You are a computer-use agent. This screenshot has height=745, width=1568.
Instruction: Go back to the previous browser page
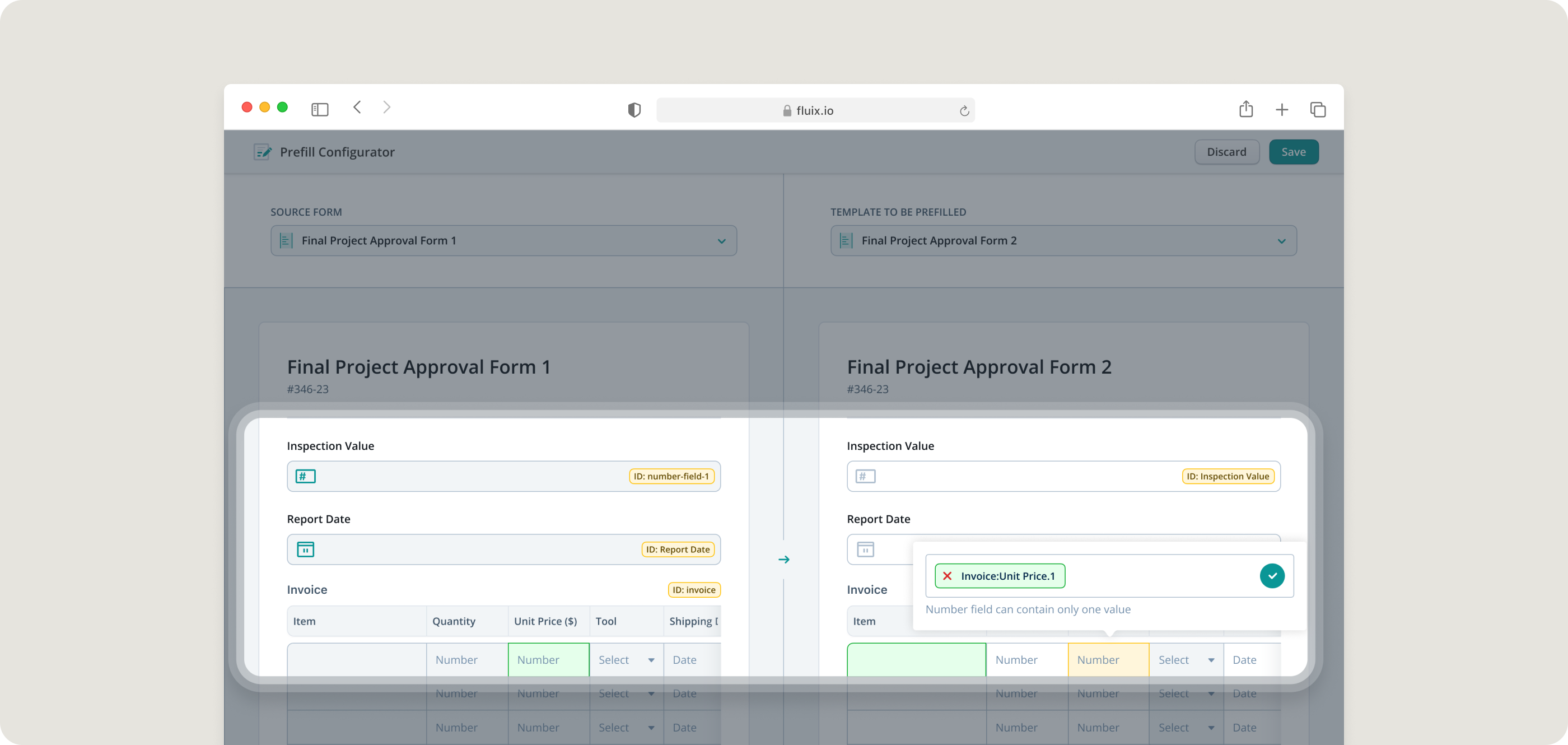357,108
